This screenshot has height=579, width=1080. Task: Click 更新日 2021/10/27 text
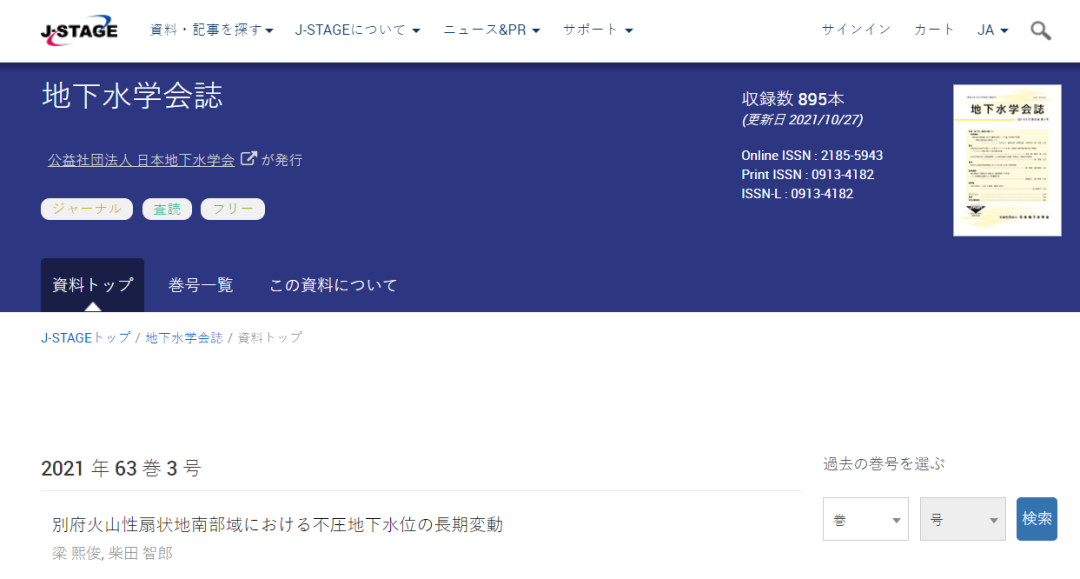[802, 120]
